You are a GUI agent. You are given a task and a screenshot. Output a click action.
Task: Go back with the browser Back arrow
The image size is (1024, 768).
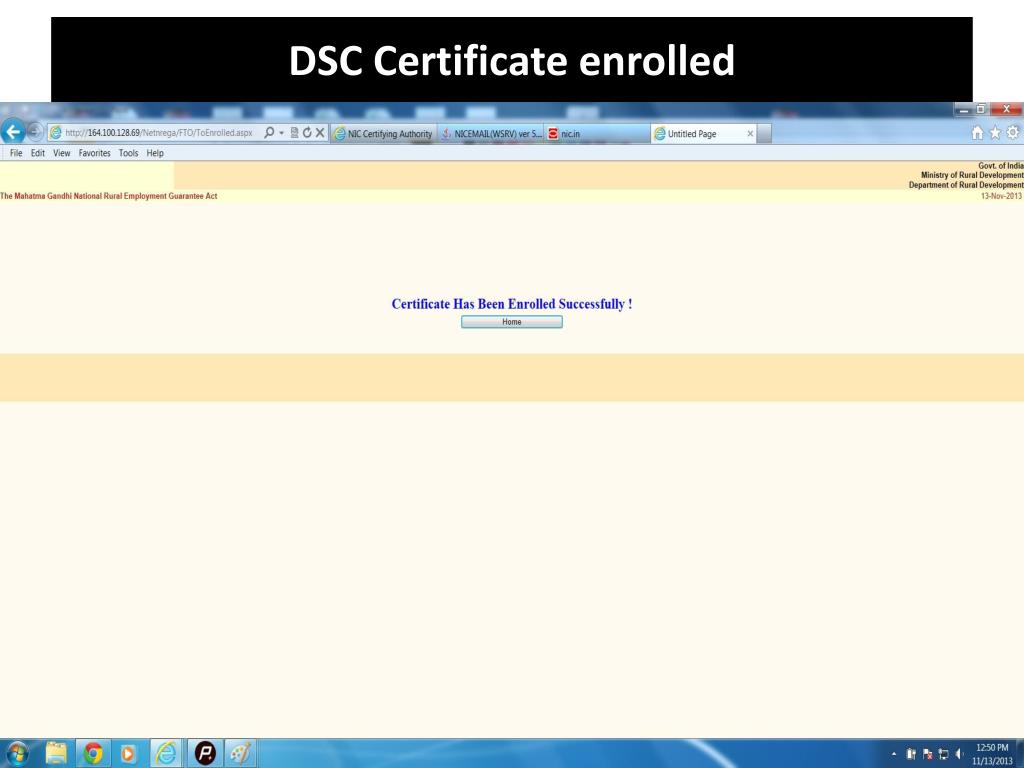(13, 132)
